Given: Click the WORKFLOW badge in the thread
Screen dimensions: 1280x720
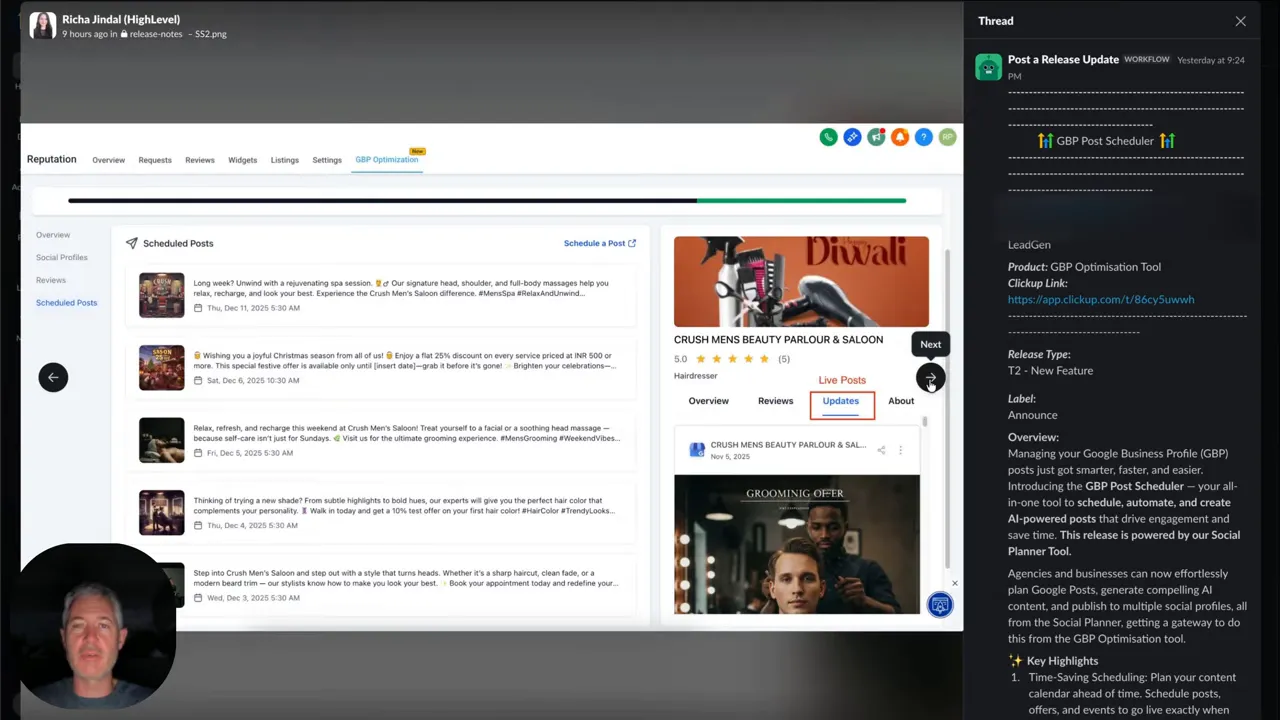Looking at the screenshot, I should click(1147, 60).
